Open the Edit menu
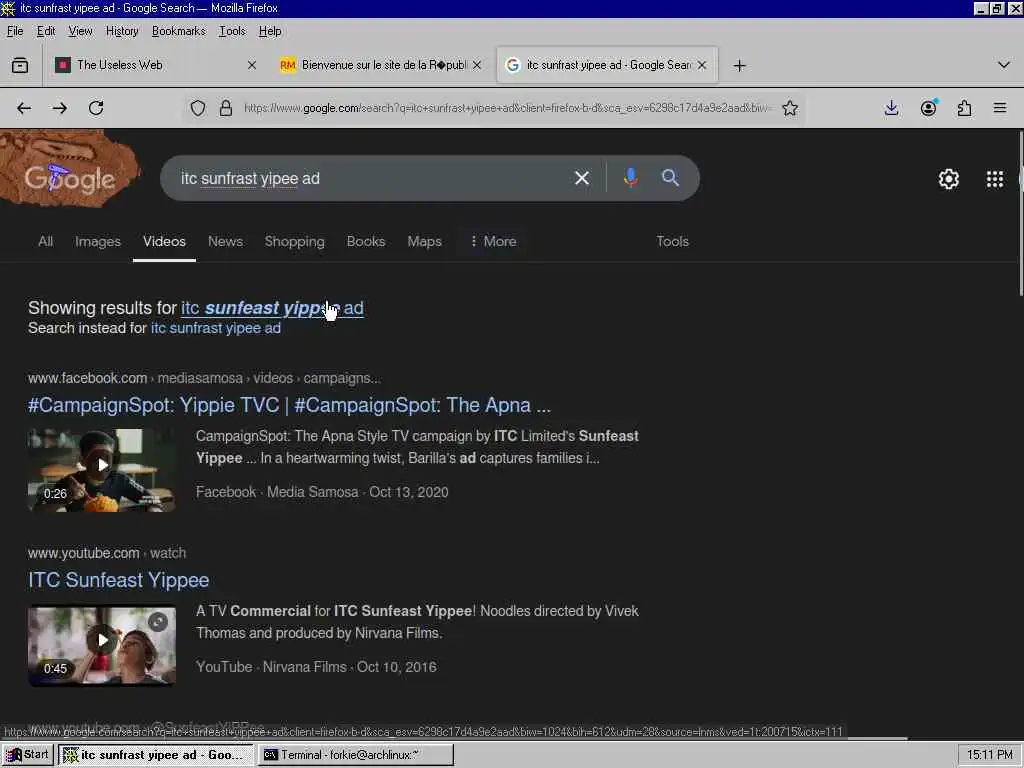1024x768 pixels. coord(46,31)
